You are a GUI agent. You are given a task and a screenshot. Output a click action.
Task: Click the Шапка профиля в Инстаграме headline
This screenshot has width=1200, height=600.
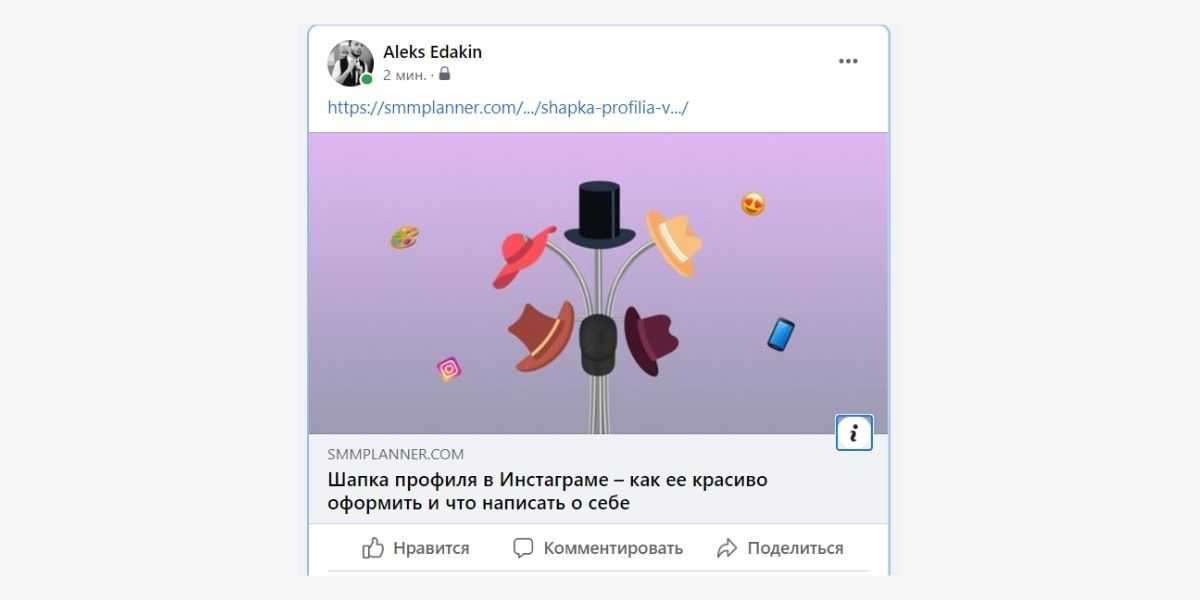click(548, 491)
